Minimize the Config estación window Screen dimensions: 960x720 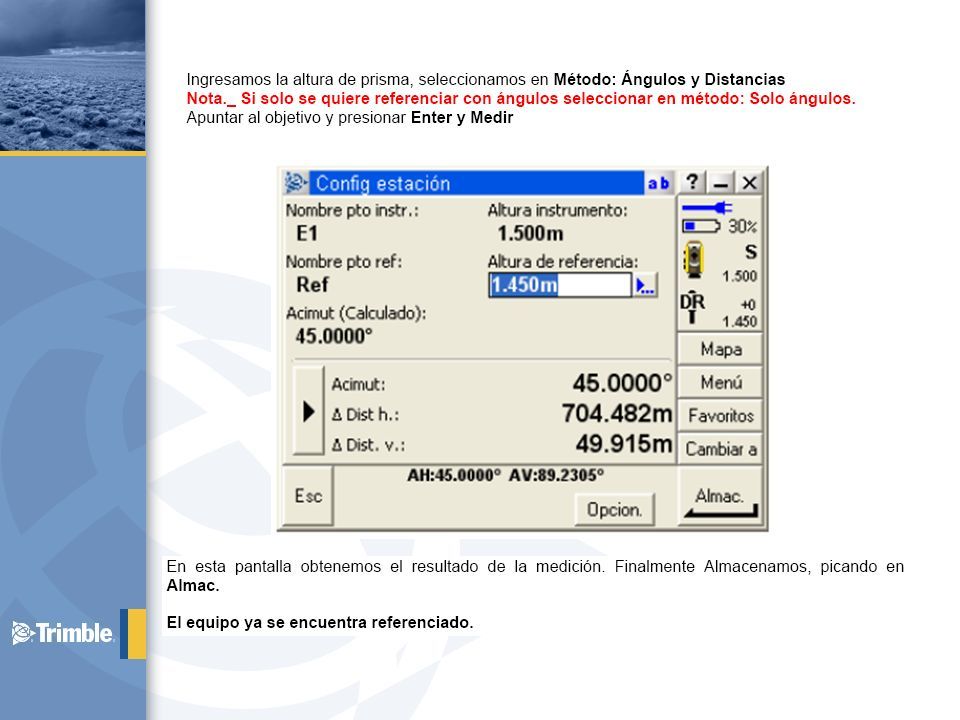721,182
